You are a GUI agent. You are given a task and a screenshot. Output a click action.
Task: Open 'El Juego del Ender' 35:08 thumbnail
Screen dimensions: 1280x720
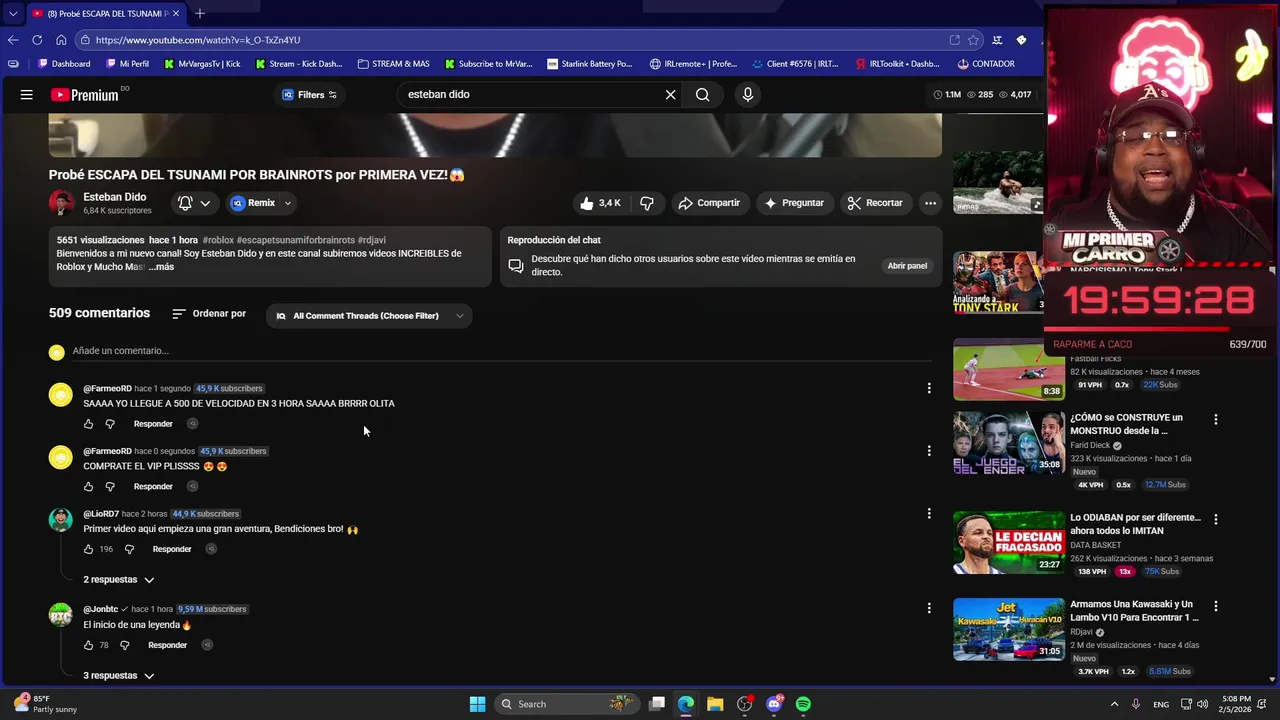click(x=1009, y=443)
